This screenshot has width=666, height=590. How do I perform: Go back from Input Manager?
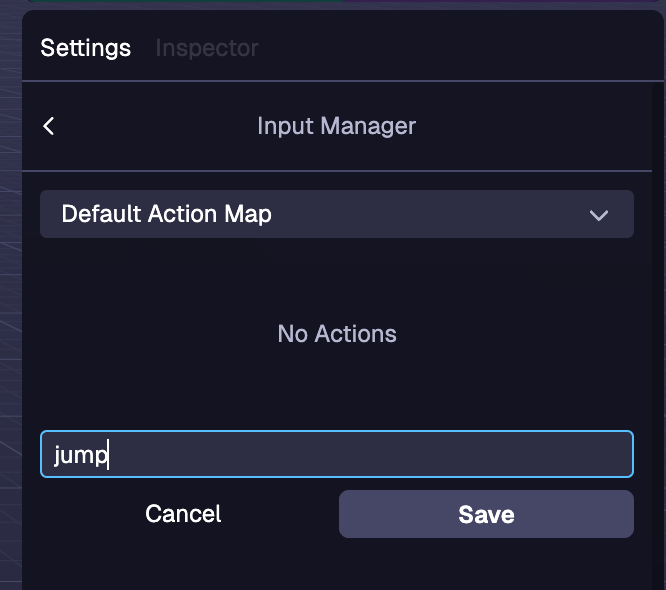click(x=49, y=126)
